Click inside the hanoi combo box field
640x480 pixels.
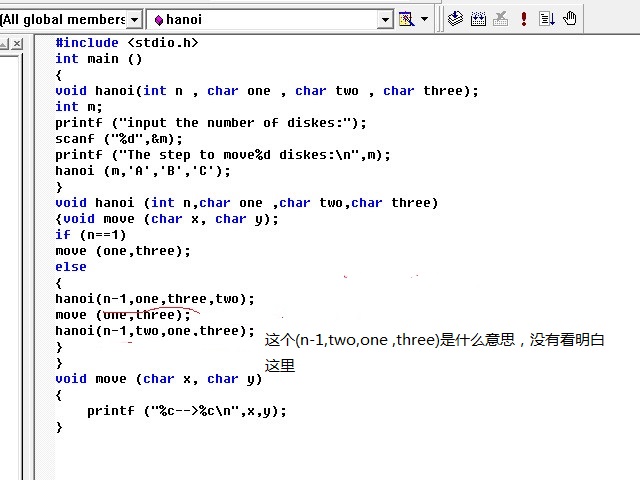pos(260,19)
